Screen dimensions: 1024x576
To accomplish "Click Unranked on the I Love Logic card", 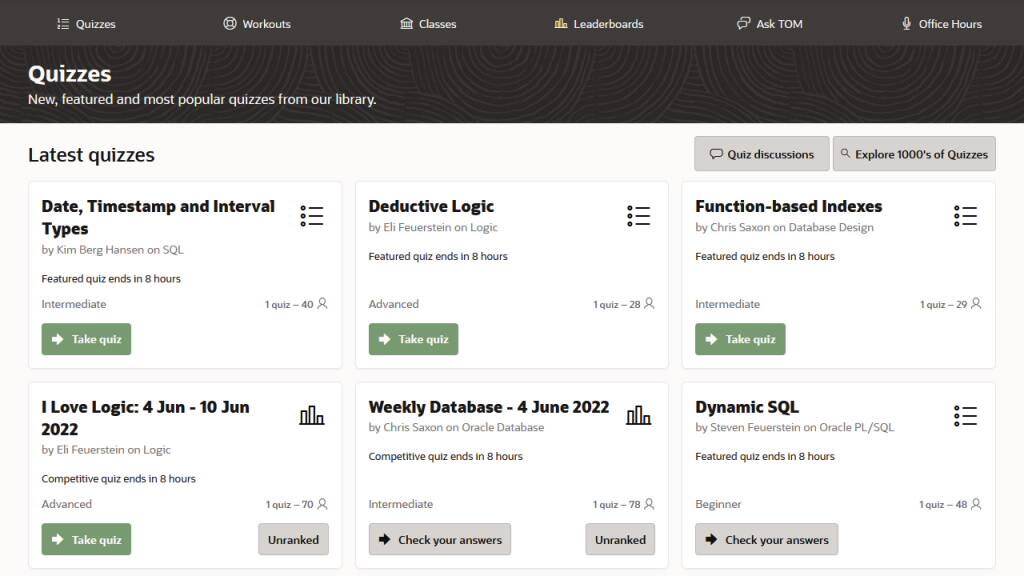I will point(293,539).
